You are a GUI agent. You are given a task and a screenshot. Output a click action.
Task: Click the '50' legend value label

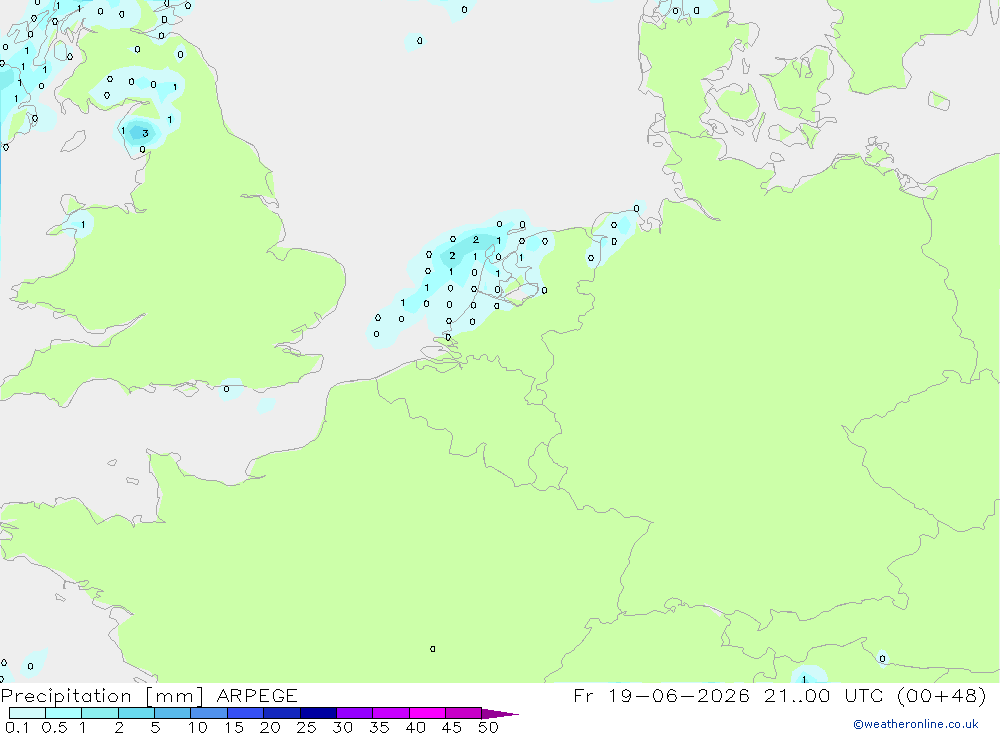click(x=488, y=727)
